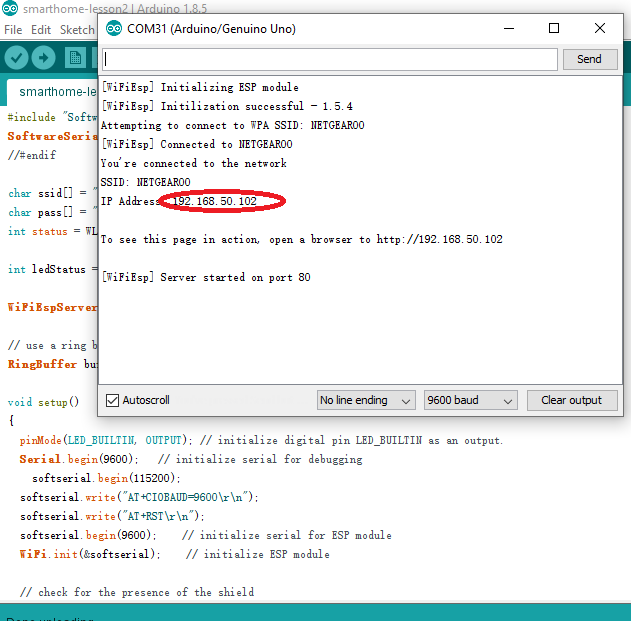The image size is (631, 621).
Task: Click the pinMode(LED_BUILTIN, OUTPUT) code line
Action: coord(262,440)
